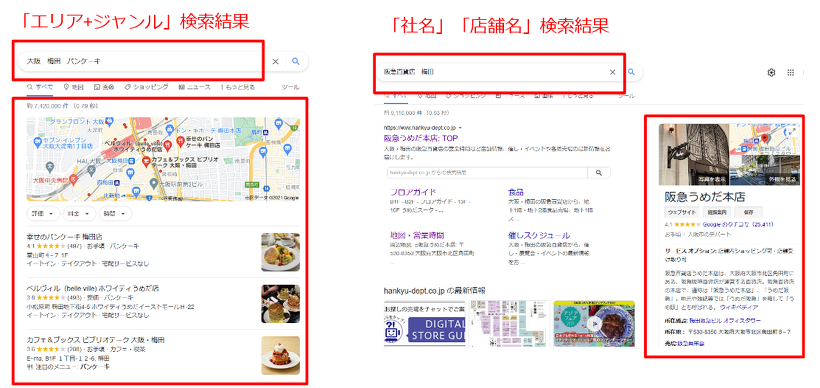Open the 評価 filter dropdown
This screenshot has height=388, width=820.
click(x=43, y=214)
